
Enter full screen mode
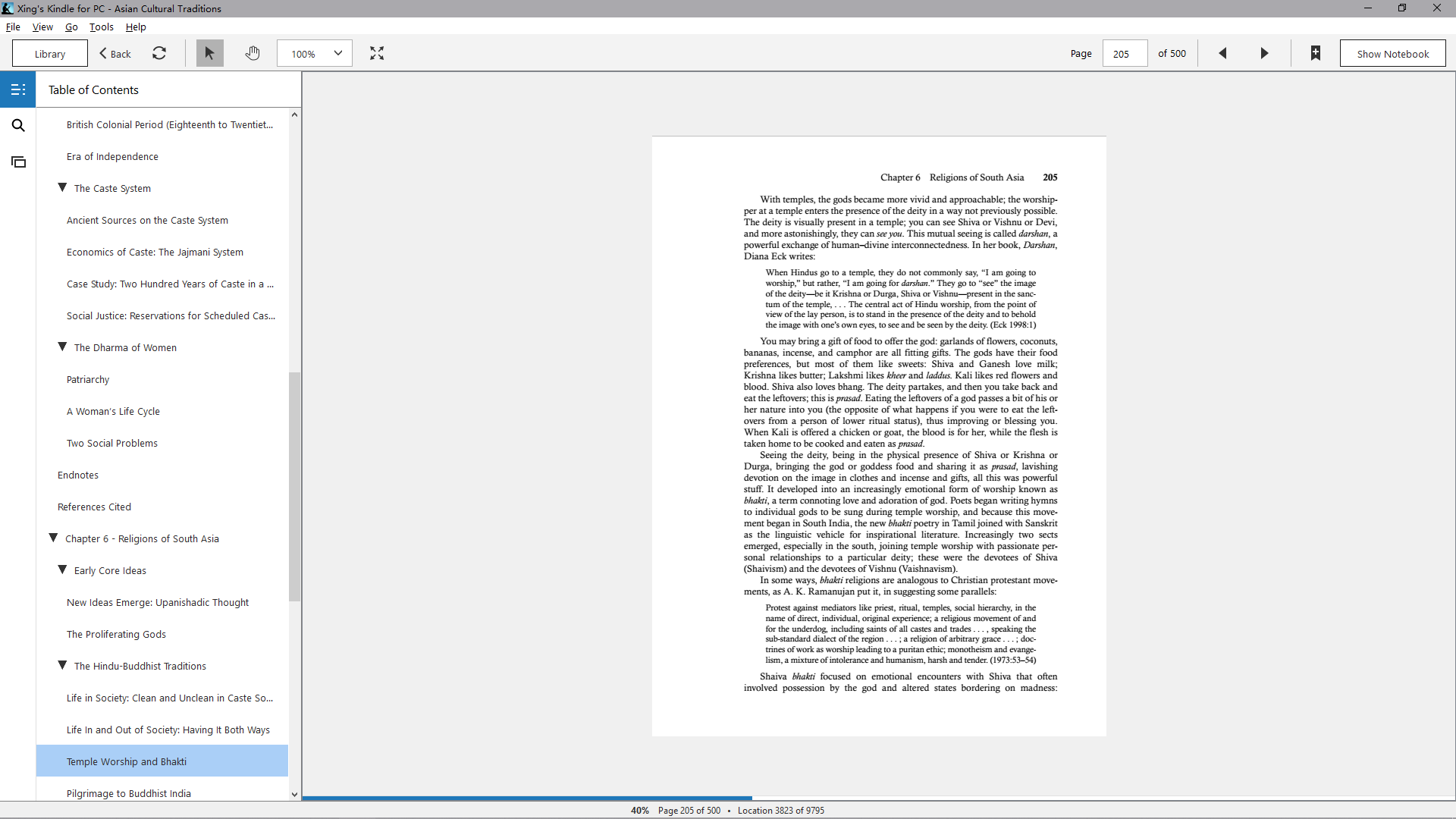click(377, 53)
